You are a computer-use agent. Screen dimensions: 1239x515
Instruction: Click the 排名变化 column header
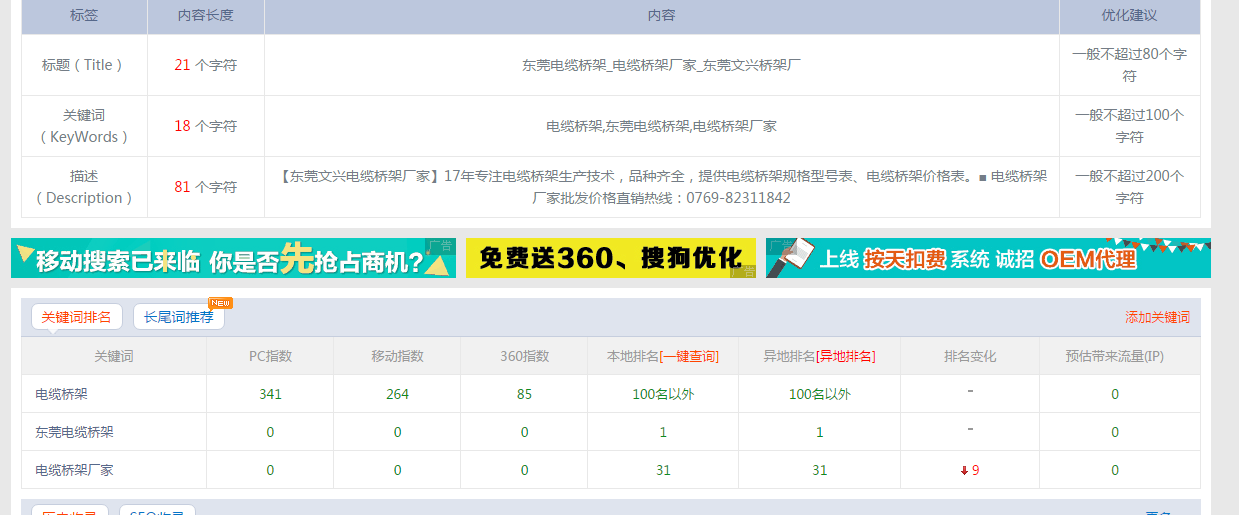point(970,356)
